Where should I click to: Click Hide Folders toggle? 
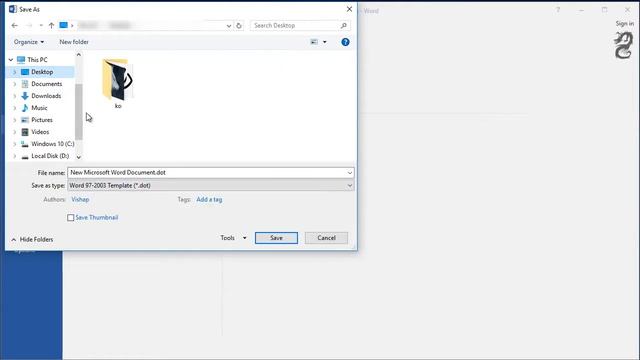[32, 240]
